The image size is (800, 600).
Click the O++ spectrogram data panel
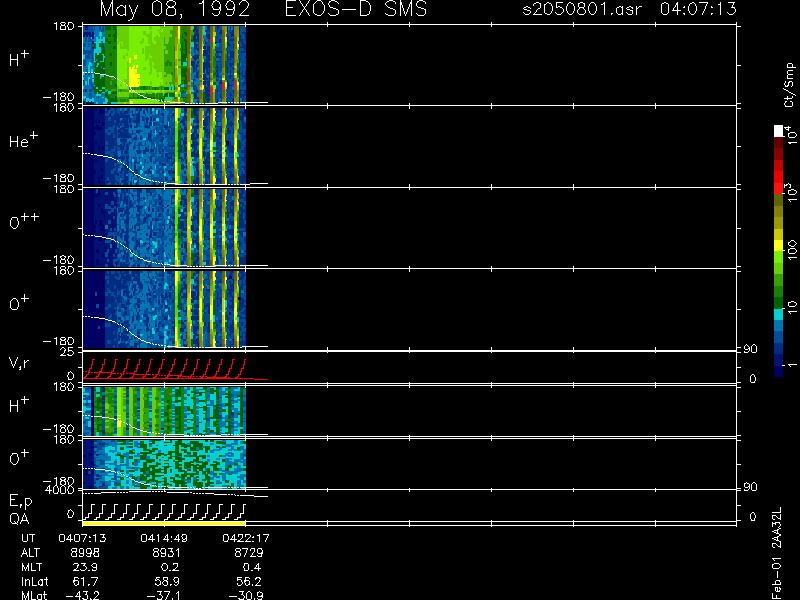[164, 227]
